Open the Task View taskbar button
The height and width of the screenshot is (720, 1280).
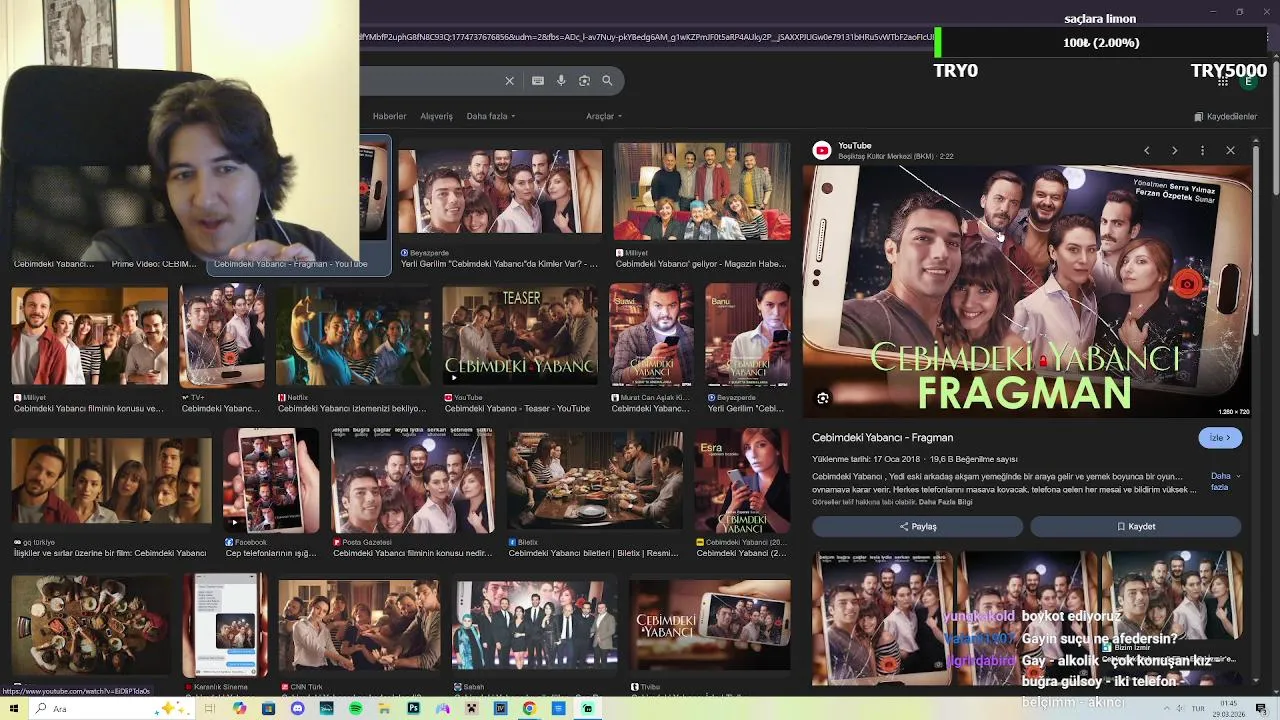210,708
